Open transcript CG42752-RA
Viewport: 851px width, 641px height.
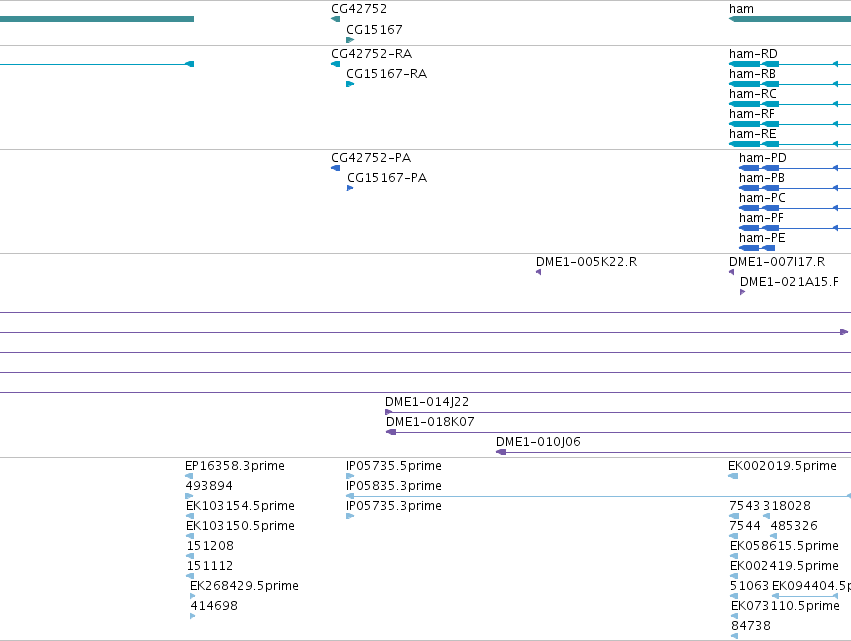[371, 54]
